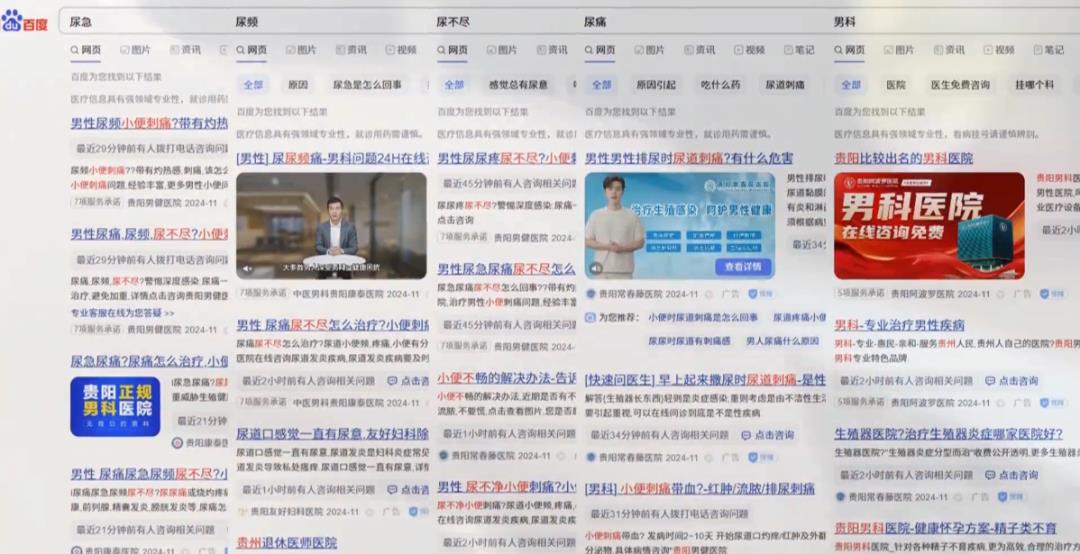
Task: Select 全部 filter chip in 尿频 column
Action: tap(253, 85)
